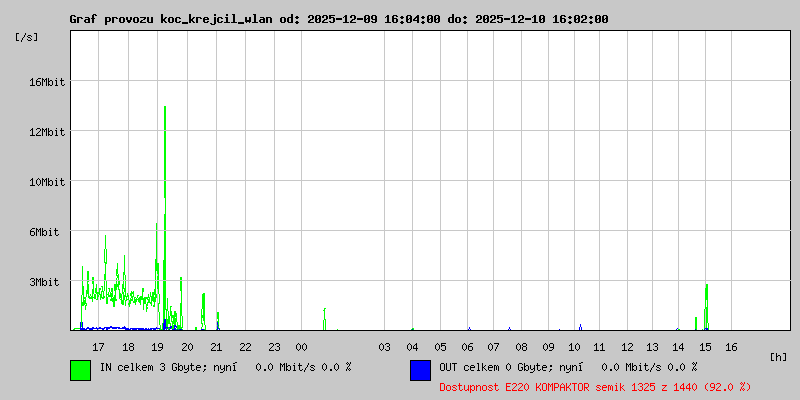Click the '03' hour label on x-axis
800x400 pixels.
(x=384, y=347)
